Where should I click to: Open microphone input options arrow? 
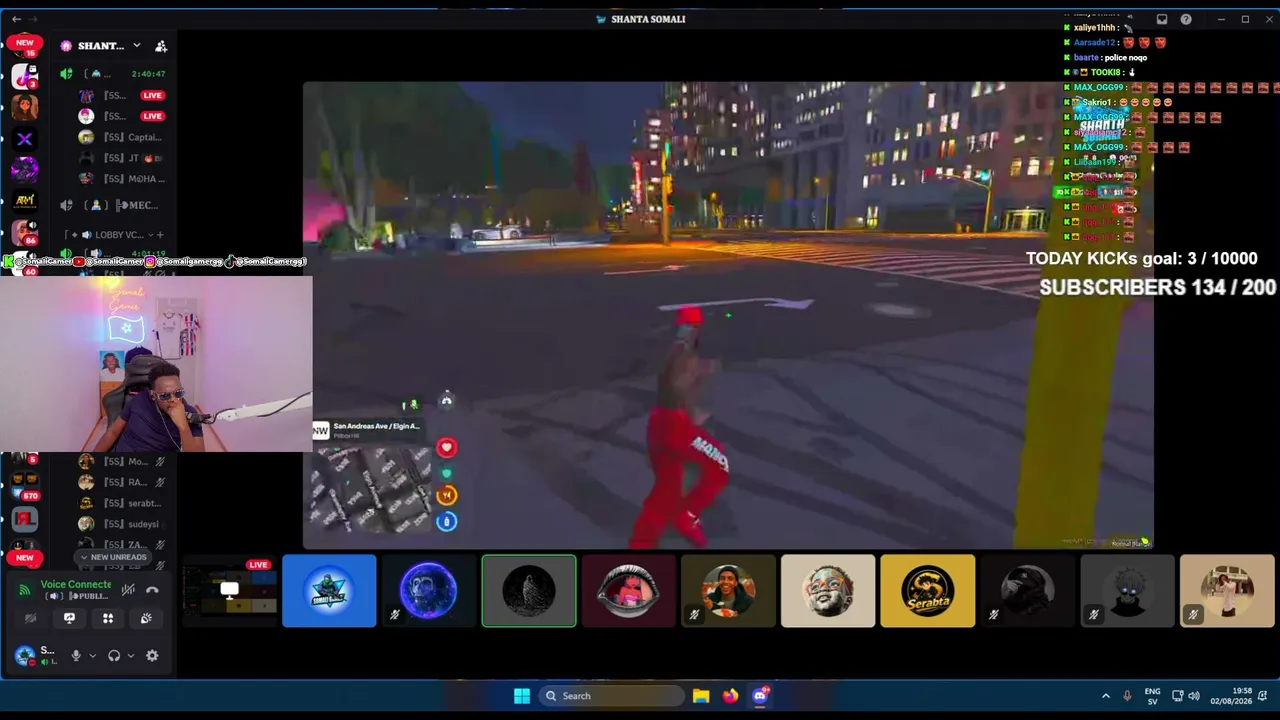coord(92,656)
